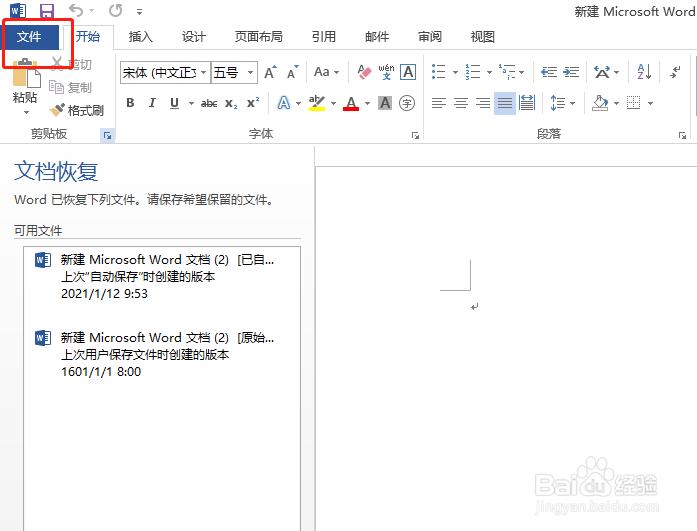Click the distributed alignment icon
Screen dimensions: 697x531
tap(527, 103)
